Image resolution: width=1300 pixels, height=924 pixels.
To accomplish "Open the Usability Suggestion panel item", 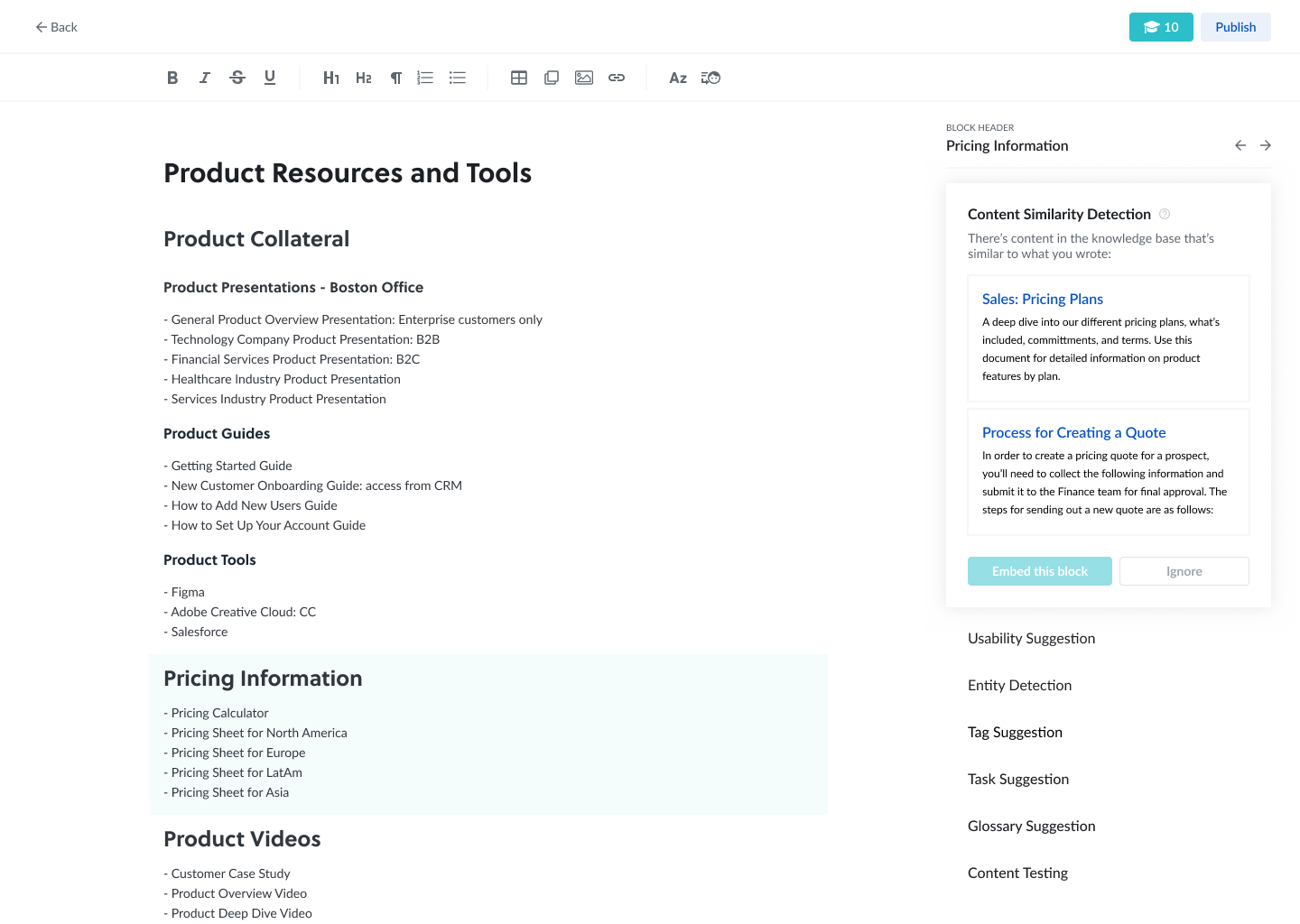I will (x=1031, y=638).
